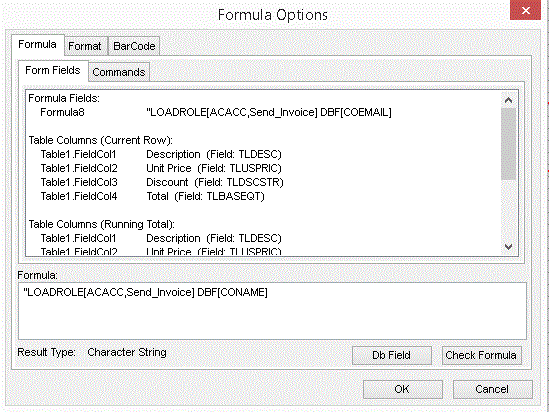This screenshot has height=412, width=549.
Task: Click the scroll down arrow in fields list
Action: 508,247
